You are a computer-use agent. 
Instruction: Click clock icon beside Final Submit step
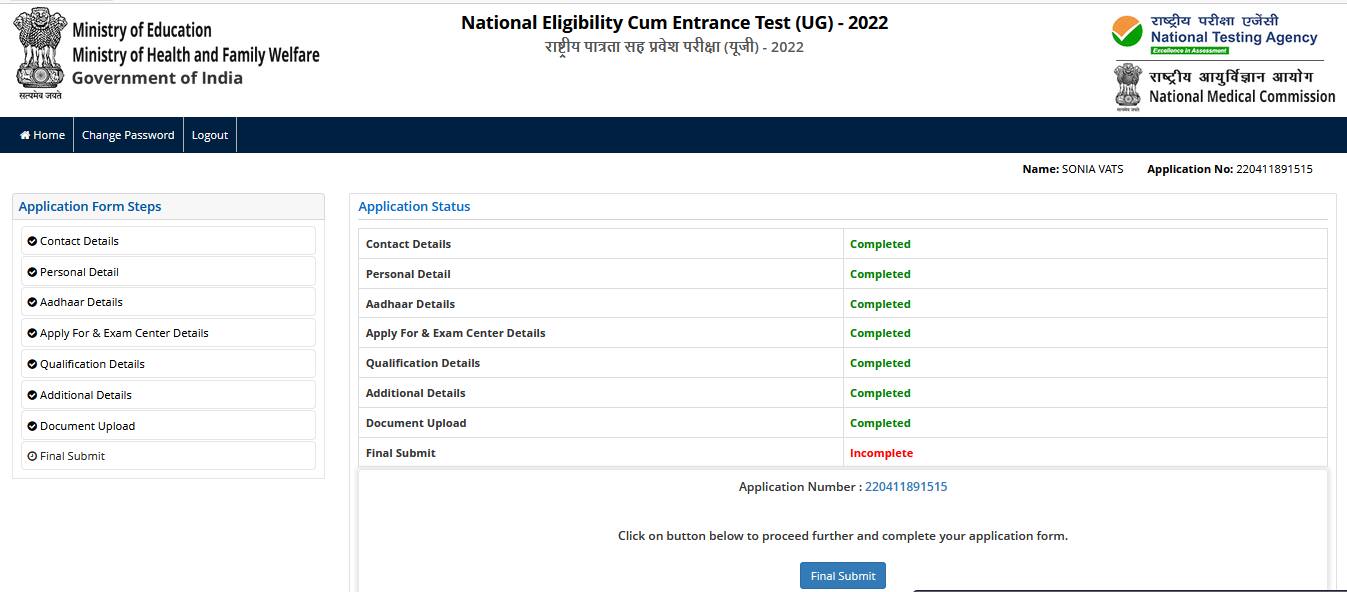point(32,456)
